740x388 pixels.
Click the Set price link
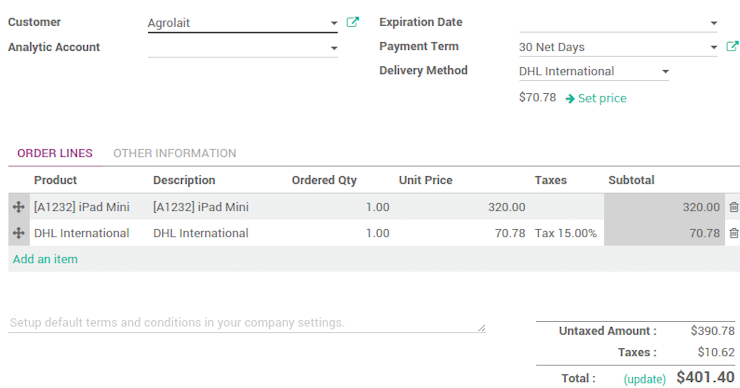(602, 98)
